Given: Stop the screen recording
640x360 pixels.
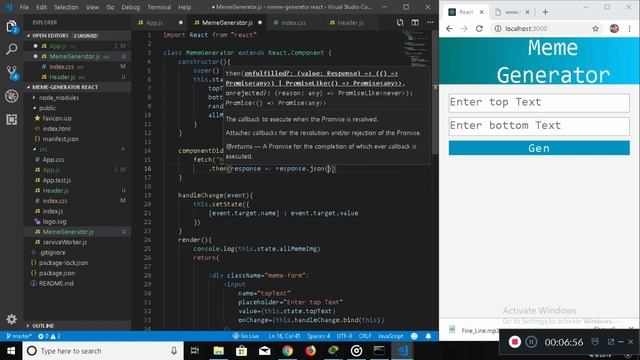Looking at the screenshot, I should point(514,342).
